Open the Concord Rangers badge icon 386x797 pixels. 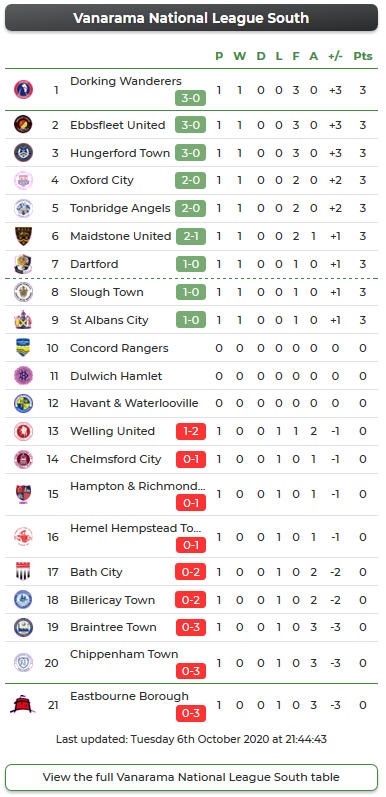pos(23,348)
